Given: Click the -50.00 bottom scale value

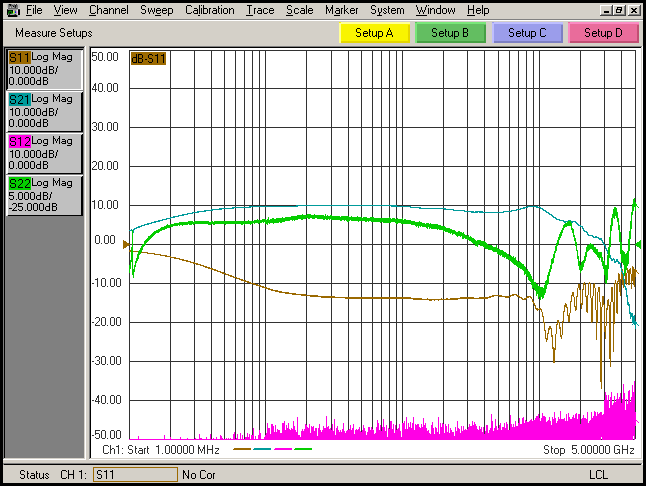Looking at the screenshot, I should click(107, 435).
